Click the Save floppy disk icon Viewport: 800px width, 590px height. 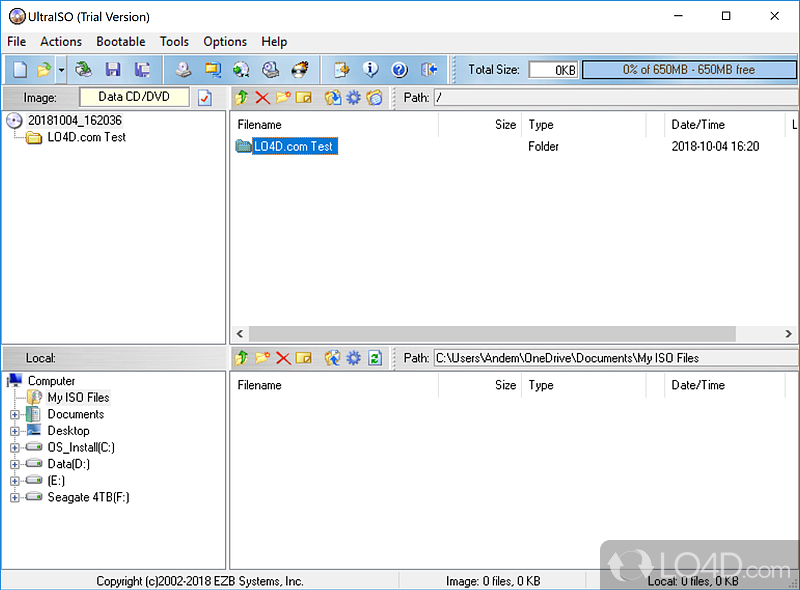[x=113, y=70]
